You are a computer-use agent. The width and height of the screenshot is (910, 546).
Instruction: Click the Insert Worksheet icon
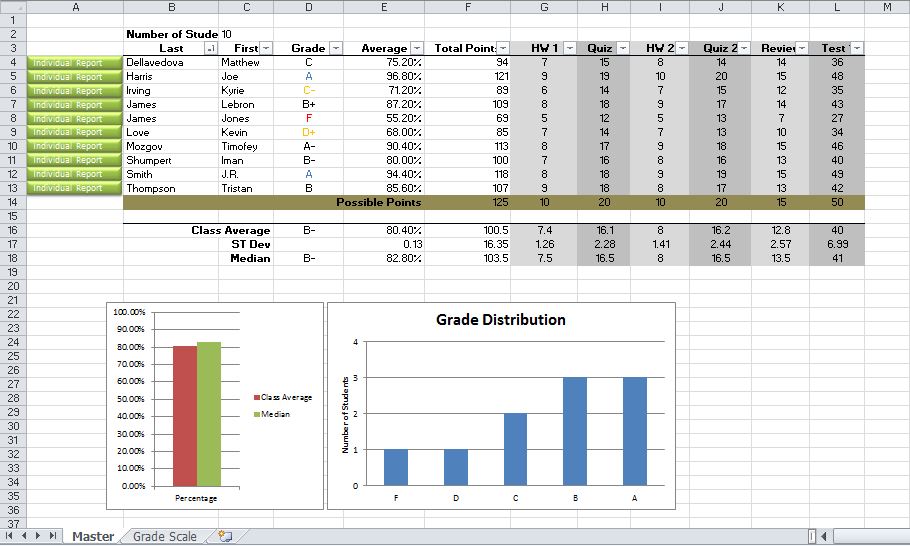tap(225, 537)
